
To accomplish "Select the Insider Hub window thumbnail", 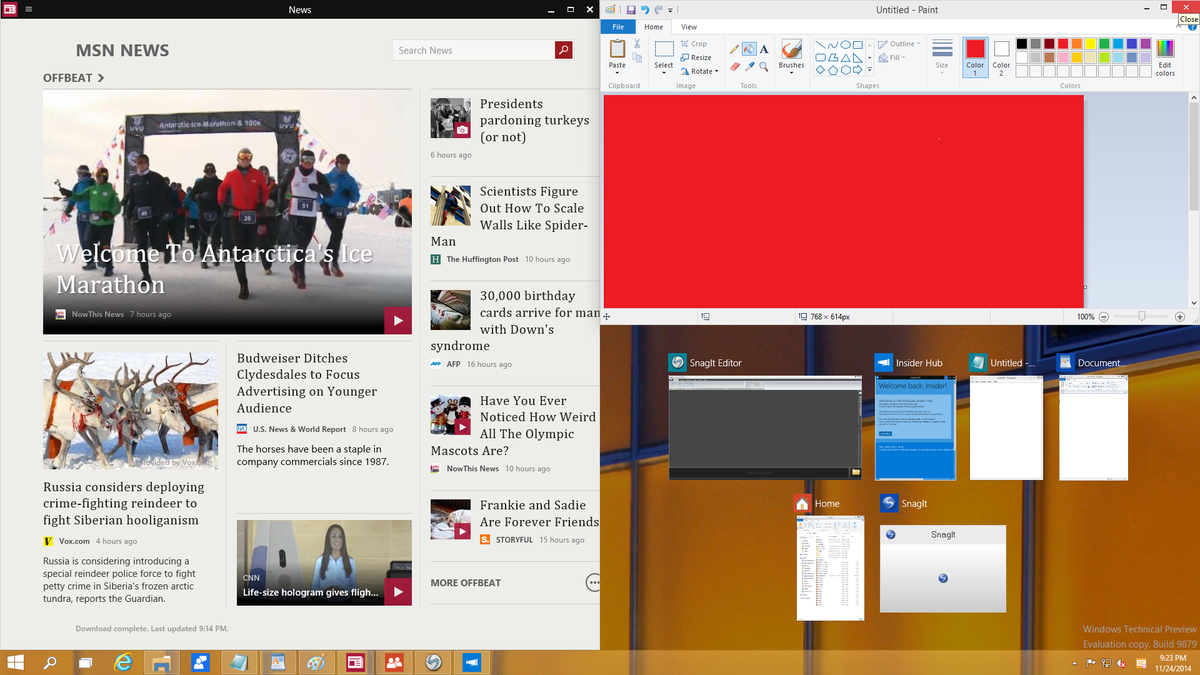I will (x=915, y=428).
